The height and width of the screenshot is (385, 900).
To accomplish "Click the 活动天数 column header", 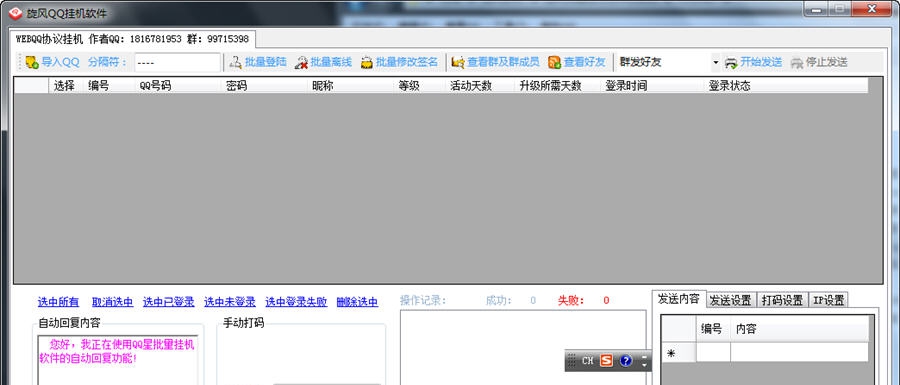I will click(x=480, y=86).
